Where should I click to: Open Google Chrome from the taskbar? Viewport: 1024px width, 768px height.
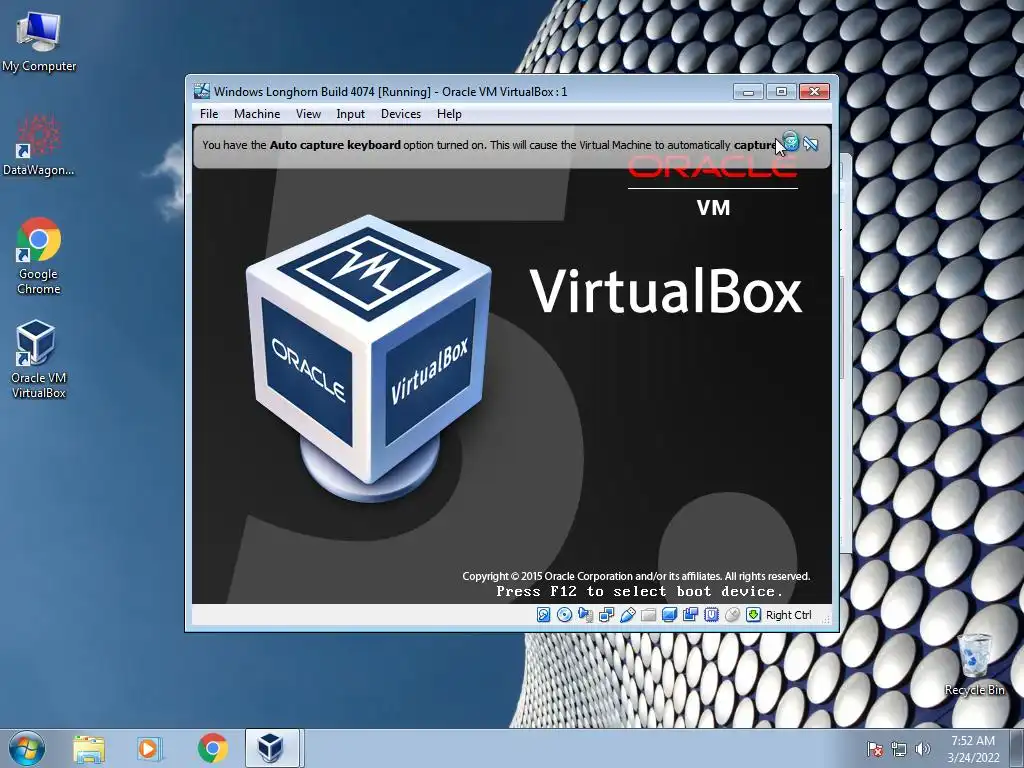(212, 748)
